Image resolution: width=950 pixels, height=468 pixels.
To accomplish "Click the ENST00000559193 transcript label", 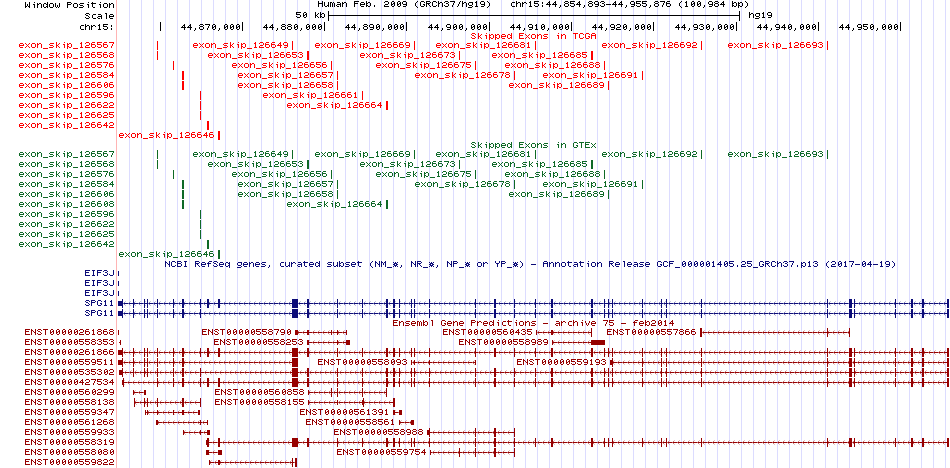I will pos(562,362).
